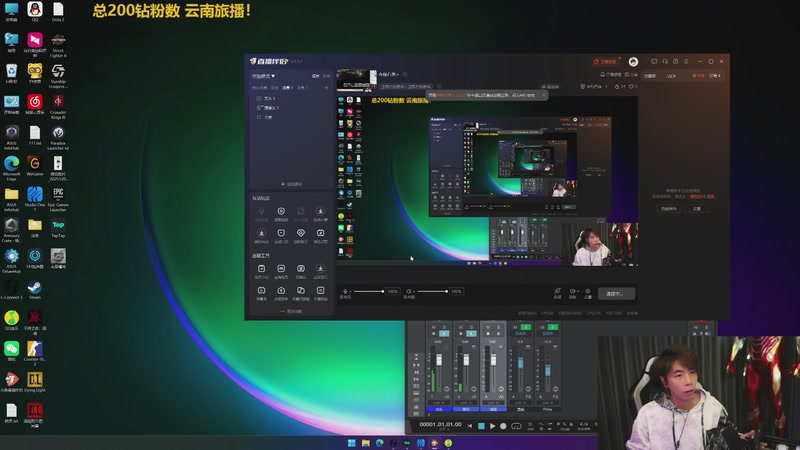
Task: Open the diamond icon tool in the left panel
Action: point(301,233)
